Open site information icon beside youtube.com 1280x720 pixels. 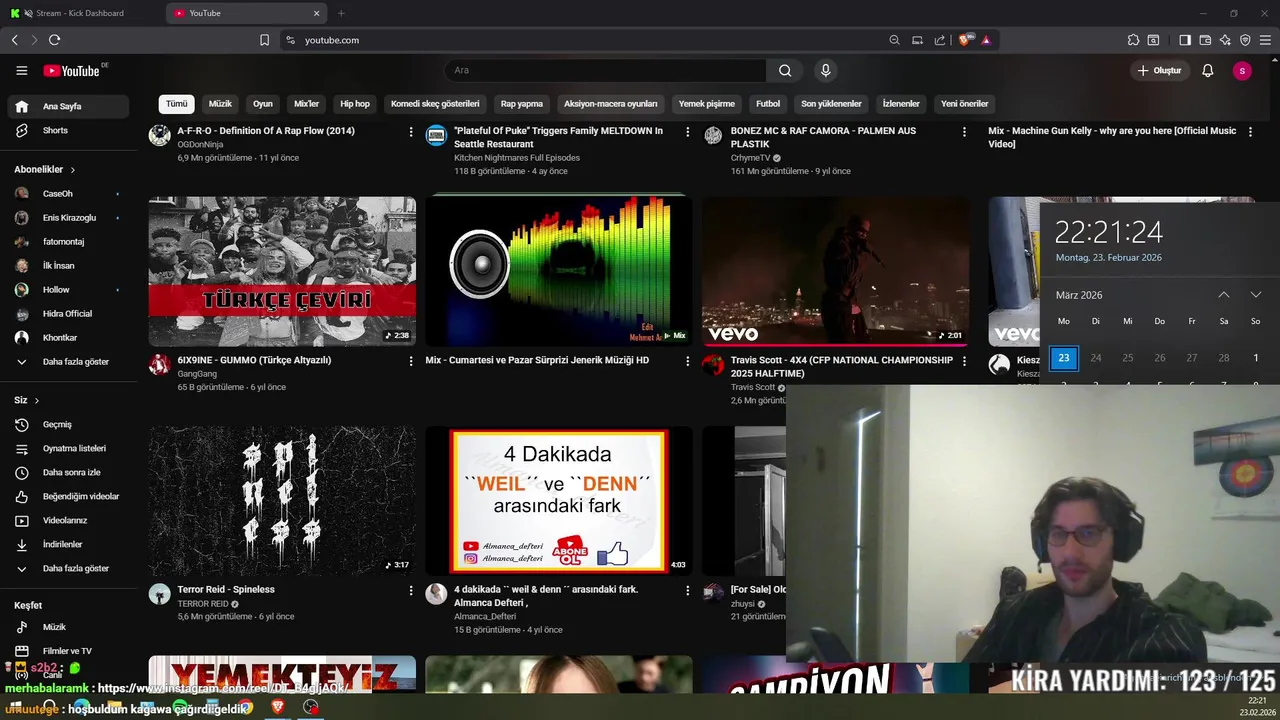[x=290, y=40]
